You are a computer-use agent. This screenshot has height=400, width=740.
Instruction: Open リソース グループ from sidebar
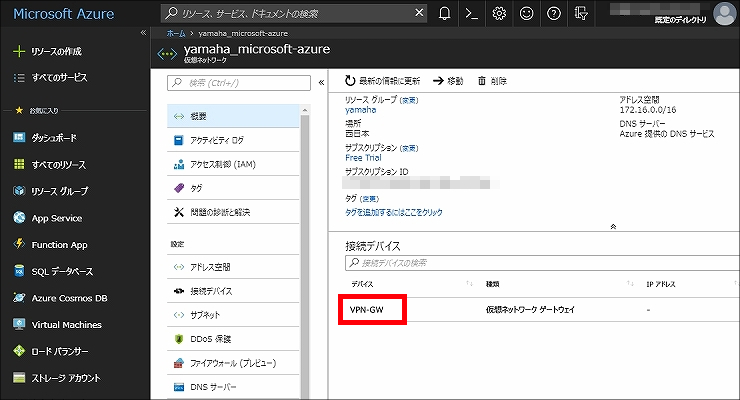(50, 191)
